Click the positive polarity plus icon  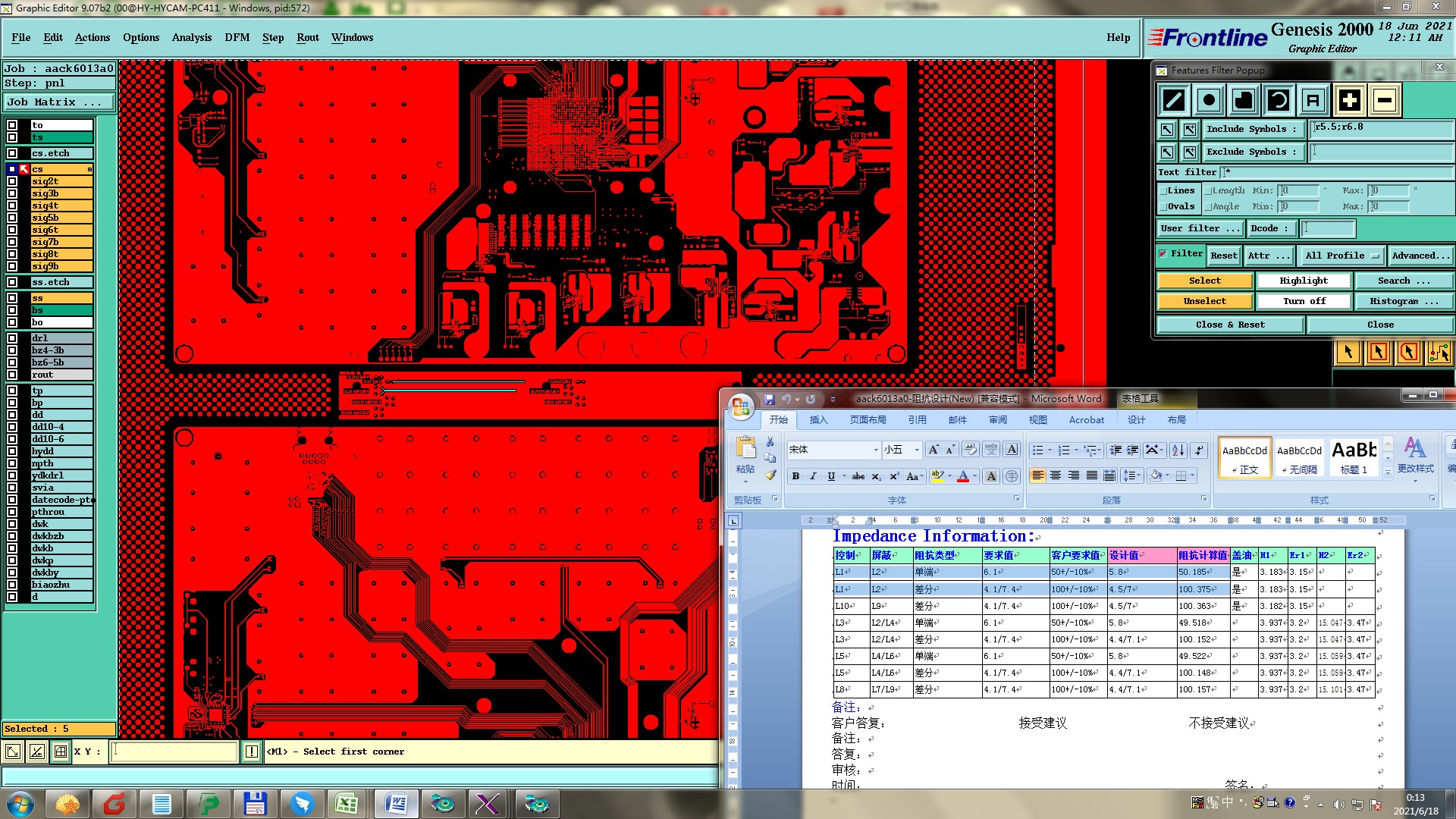click(x=1349, y=100)
